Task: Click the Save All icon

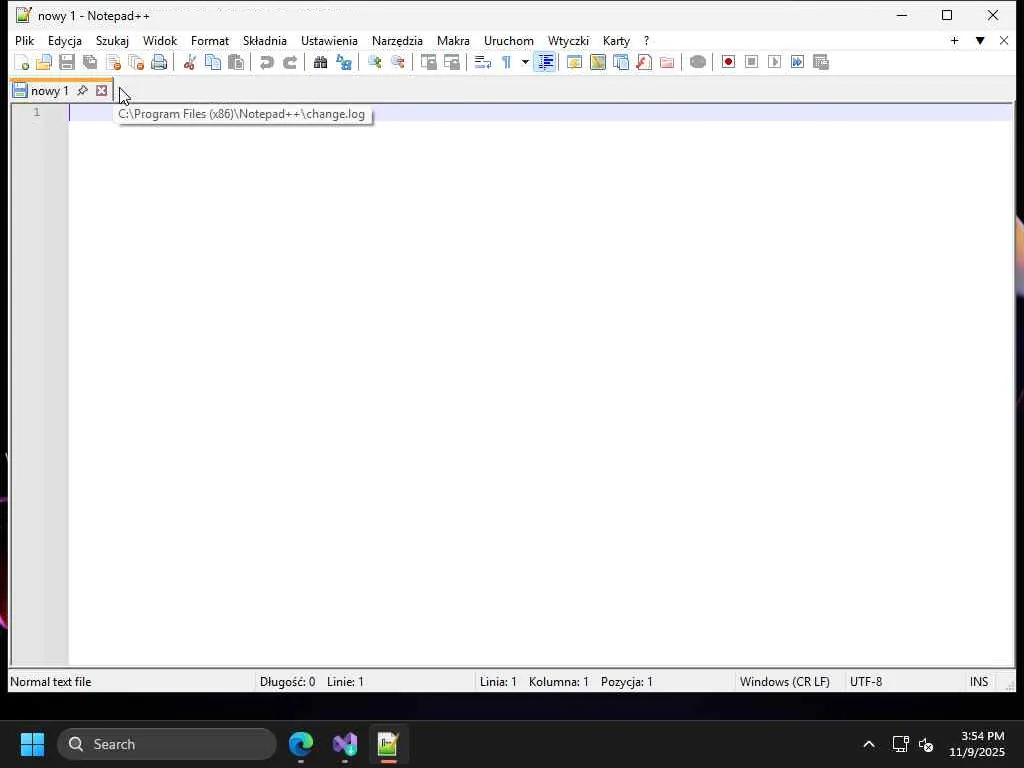Action: 89,63
